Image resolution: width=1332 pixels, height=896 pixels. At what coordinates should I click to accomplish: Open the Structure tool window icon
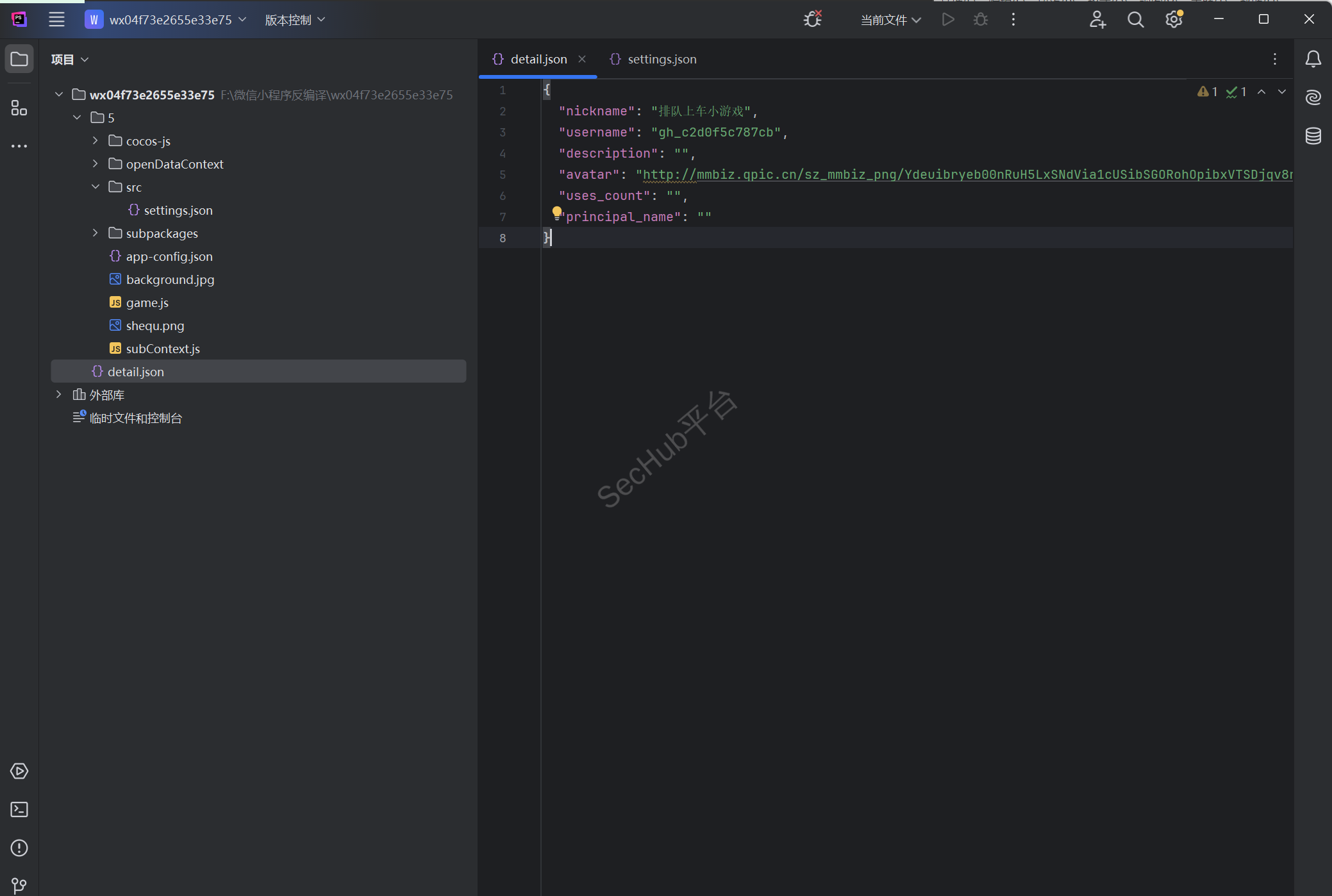(19, 108)
